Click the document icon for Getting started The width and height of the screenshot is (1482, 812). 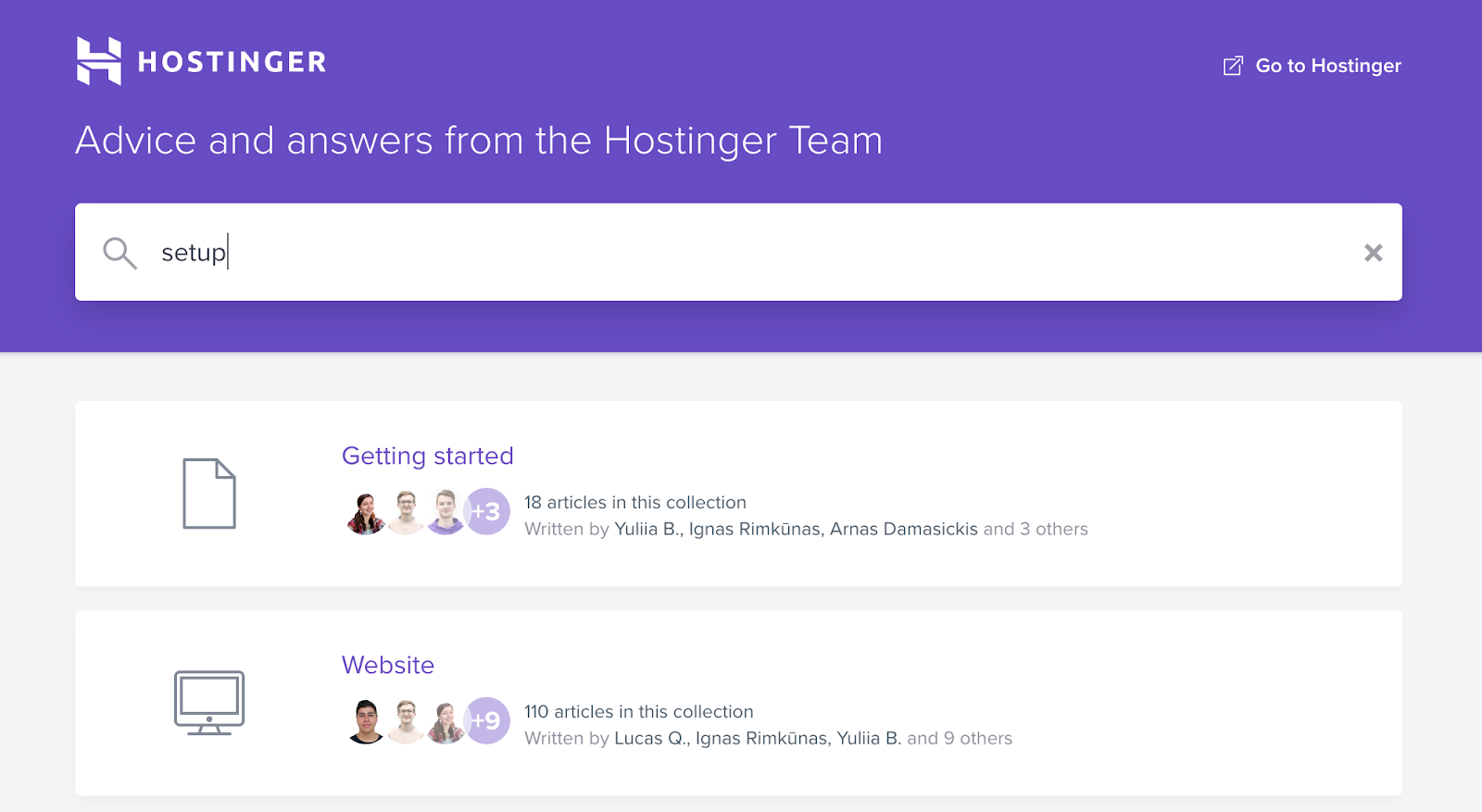209,493
